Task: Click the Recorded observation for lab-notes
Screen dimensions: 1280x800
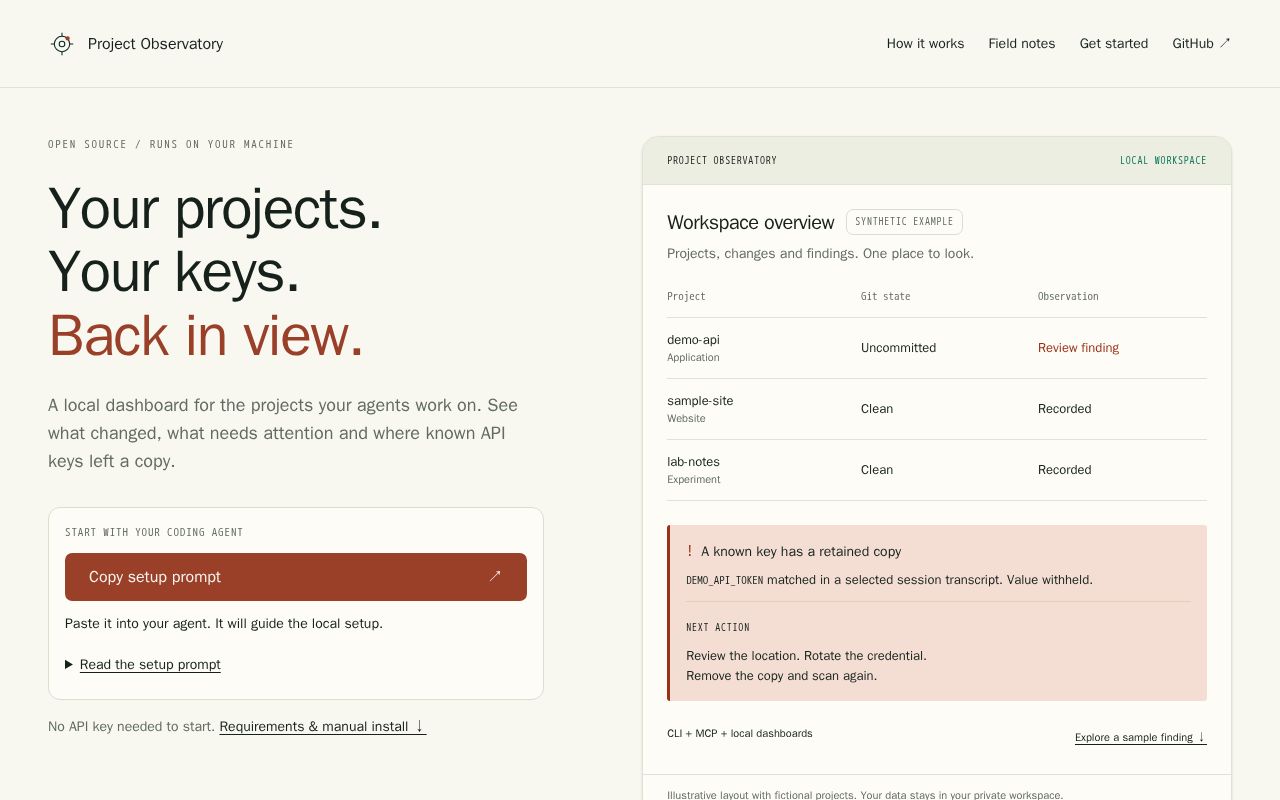Action: click(1064, 470)
